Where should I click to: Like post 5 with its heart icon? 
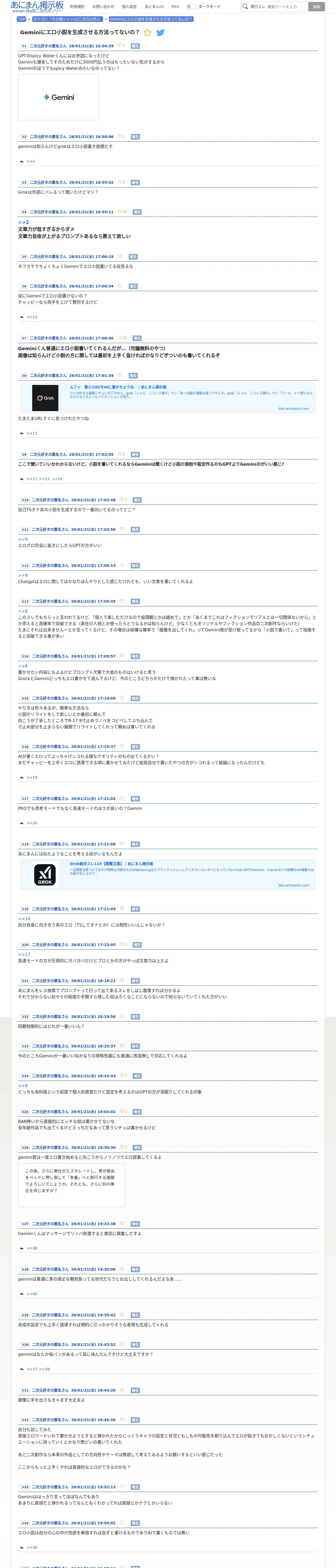tap(120, 256)
